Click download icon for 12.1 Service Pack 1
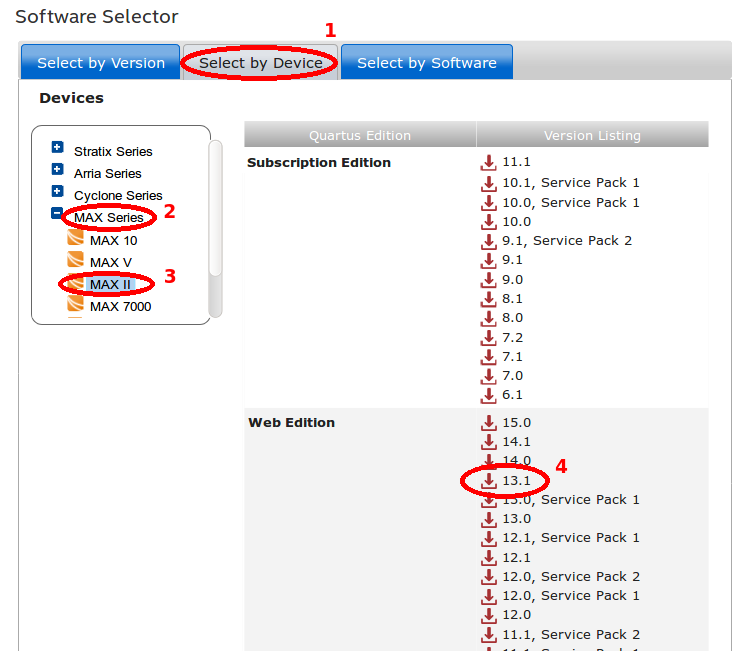Image resolution: width=750 pixels, height=651 pixels. (x=488, y=539)
